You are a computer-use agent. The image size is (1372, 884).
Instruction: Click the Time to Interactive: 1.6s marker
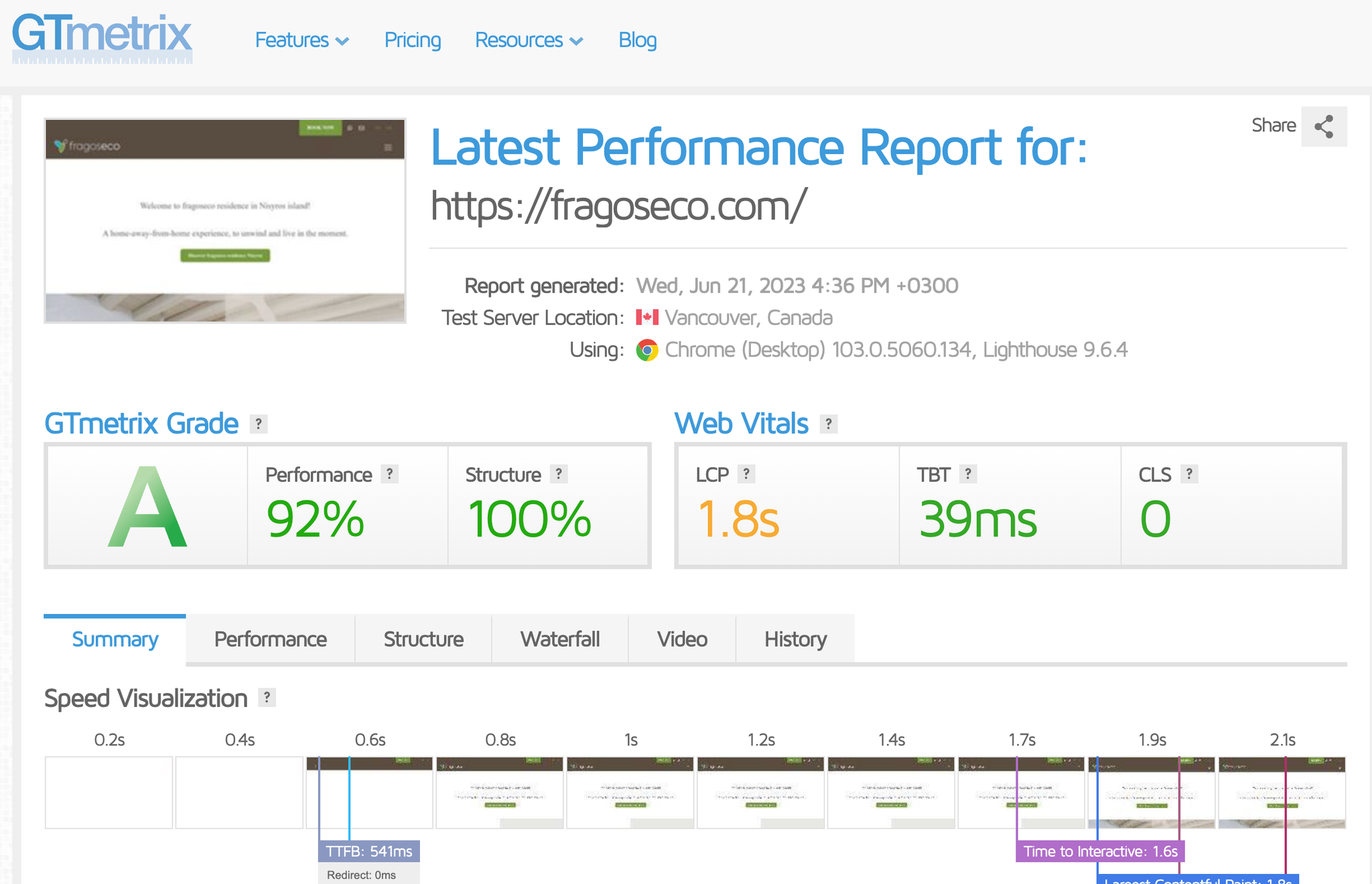click(1101, 851)
